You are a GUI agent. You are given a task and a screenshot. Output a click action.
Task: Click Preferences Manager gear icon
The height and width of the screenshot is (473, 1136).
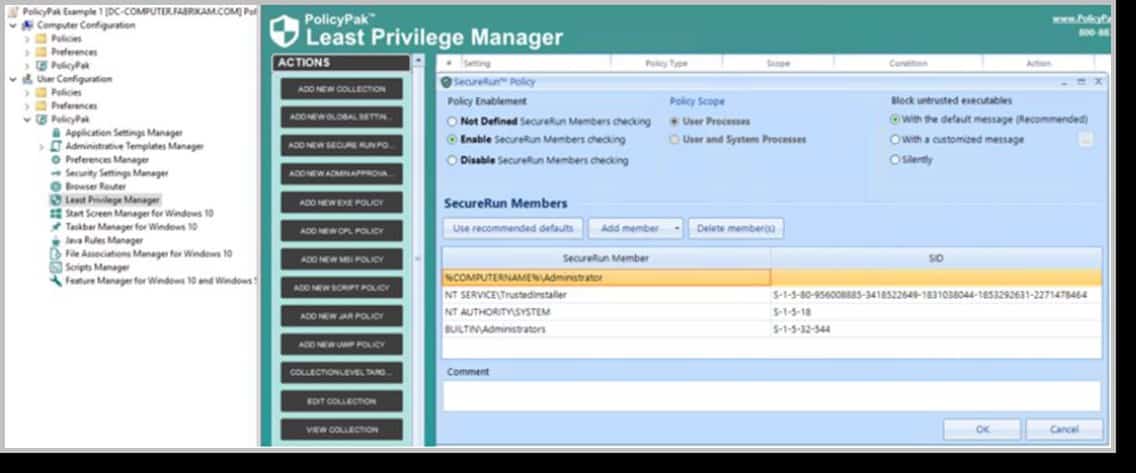pos(56,160)
